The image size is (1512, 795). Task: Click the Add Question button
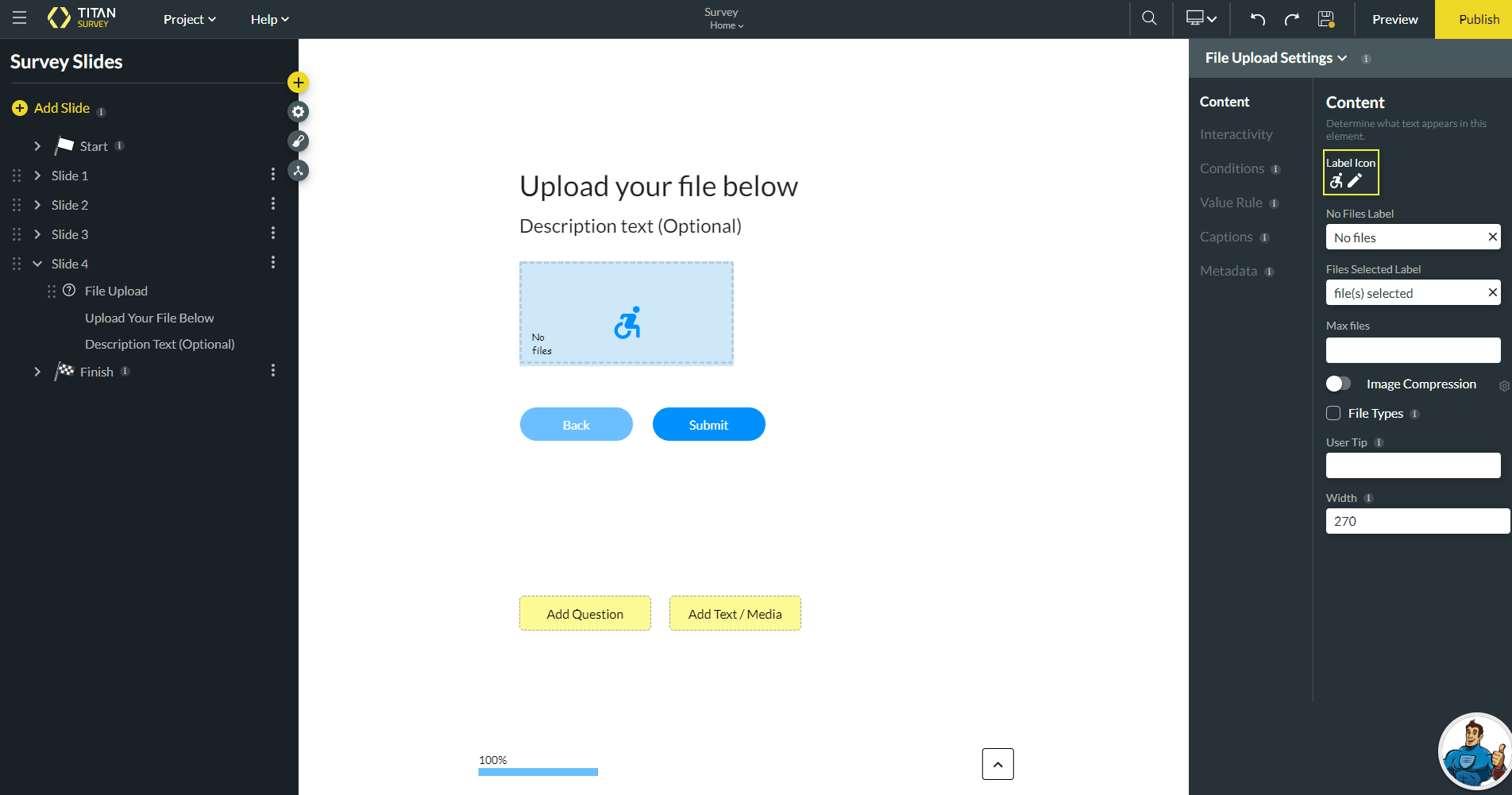pos(584,614)
